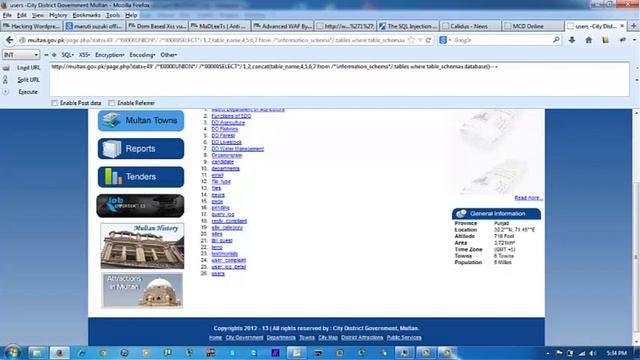Expand the XSS dropdown menu
Image resolution: width=640 pixels, height=360 pixels.
click(x=84, y=55)
